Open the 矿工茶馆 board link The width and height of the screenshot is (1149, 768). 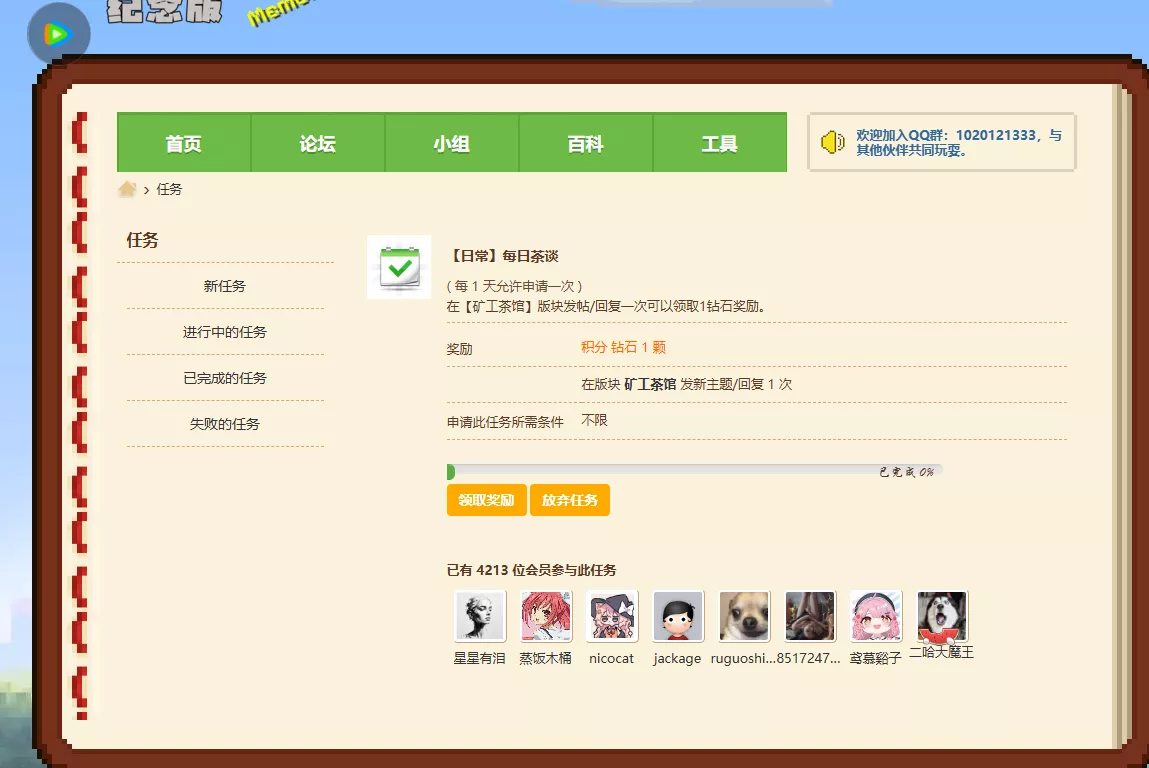pyautogui.click(x=650, y=384)
